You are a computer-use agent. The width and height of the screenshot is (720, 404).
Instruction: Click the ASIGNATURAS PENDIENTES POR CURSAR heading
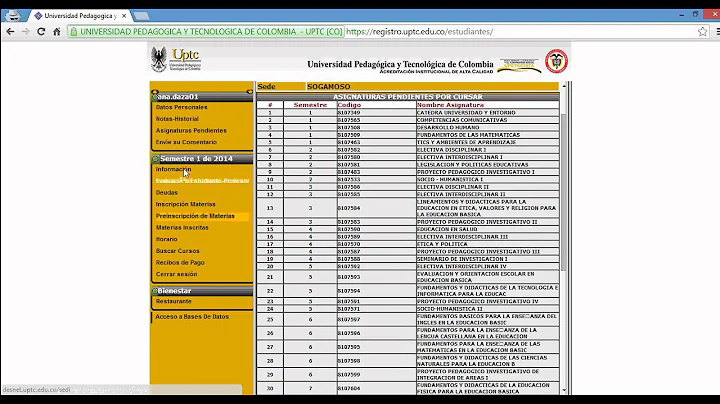(408, 97)
